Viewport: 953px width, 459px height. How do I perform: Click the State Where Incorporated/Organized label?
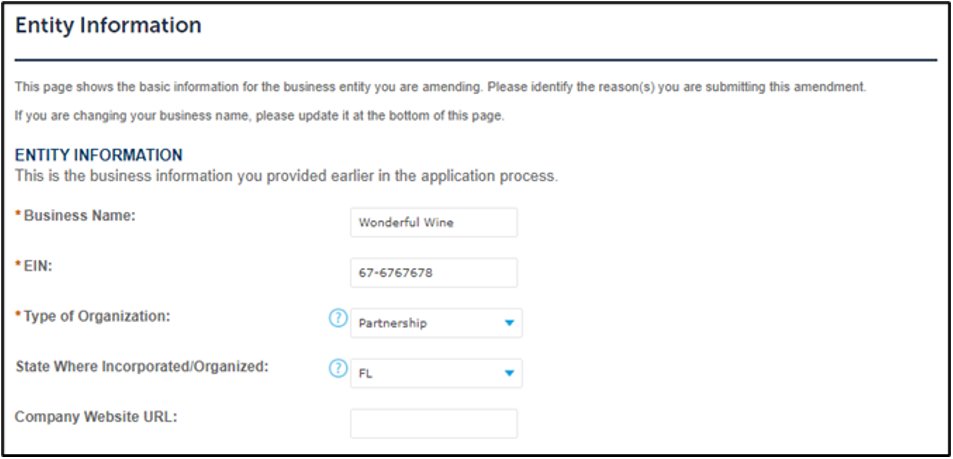pos(142,366)
